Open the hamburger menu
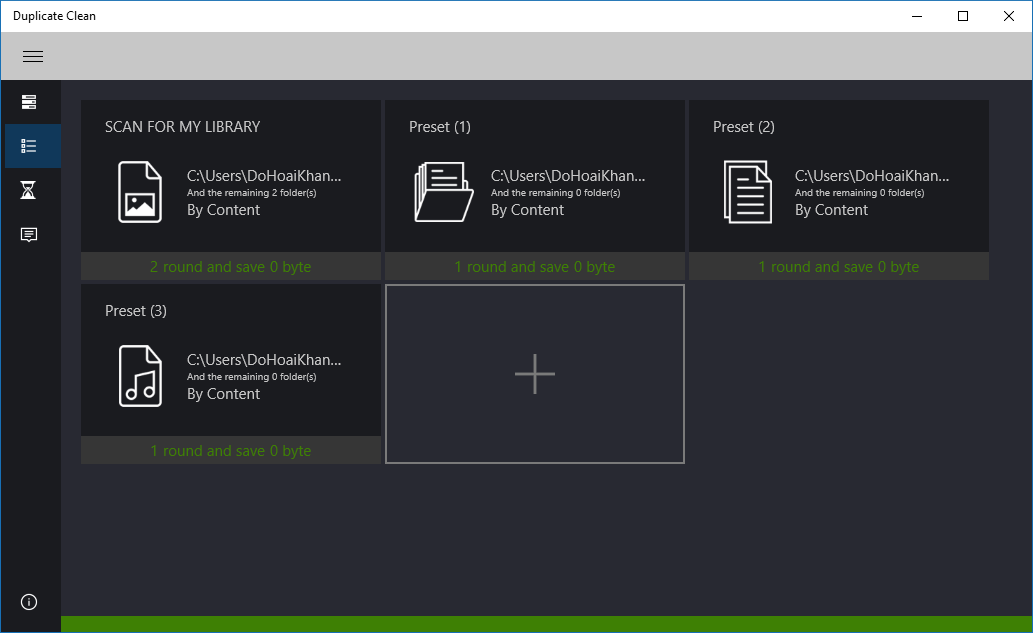The image size is (1033, 633). pyautogui.click(x=32, y=57)
